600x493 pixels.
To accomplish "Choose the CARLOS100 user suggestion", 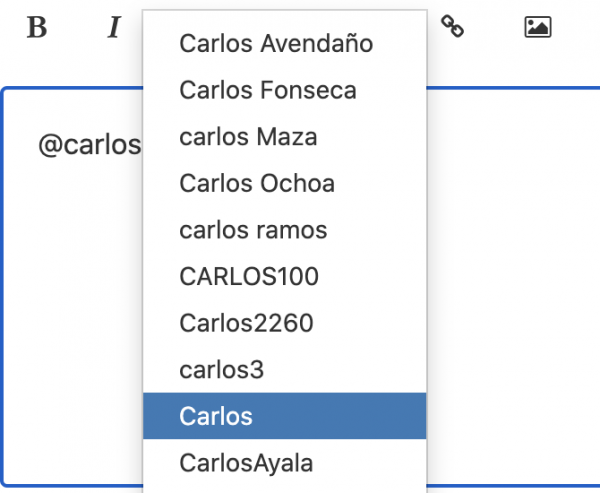I will click(x=284, y=276).
